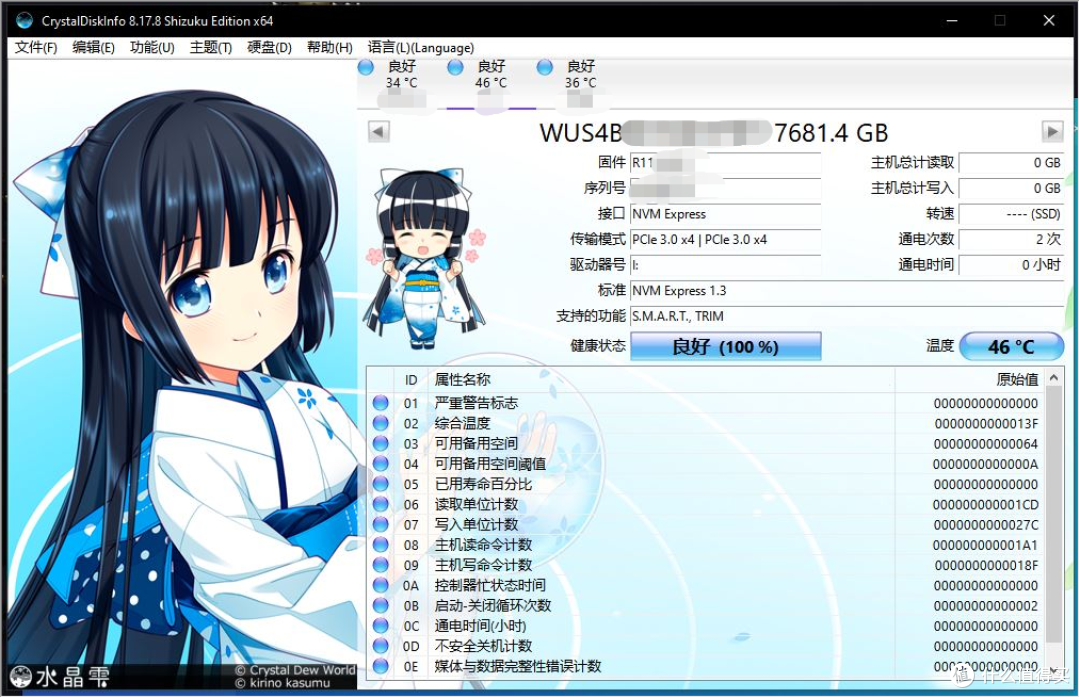The height and width of the screenshot is (698, 1080).
Task: Click raw value 000000000000A
Action: 986,464
